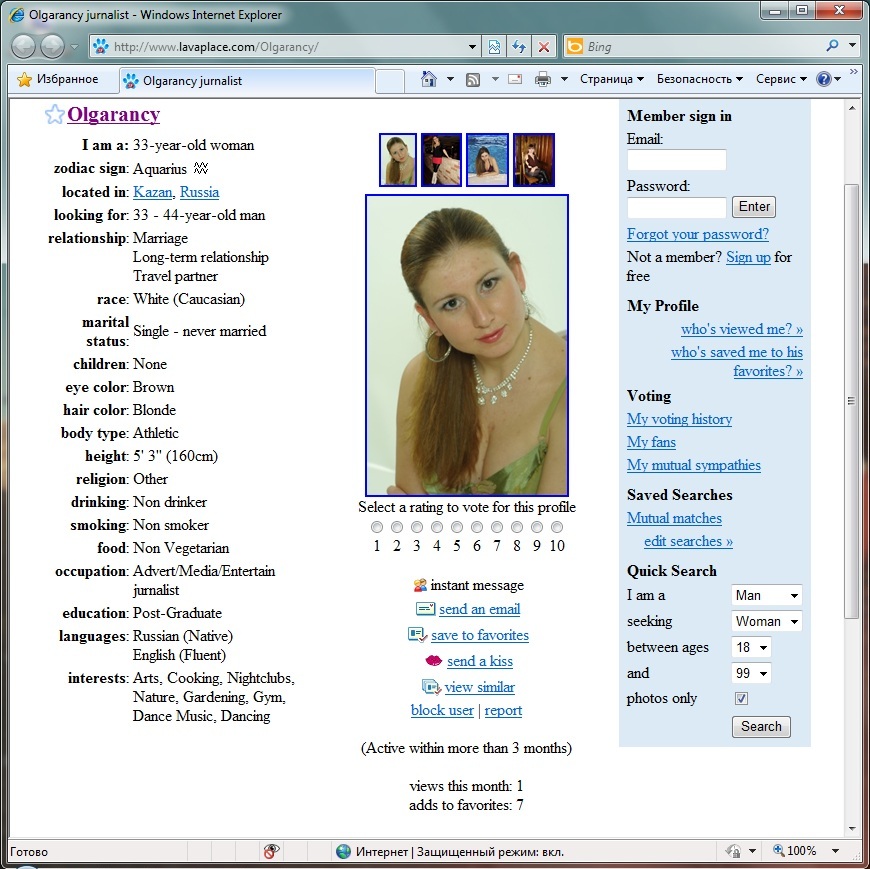
Task: Click the star icon beside the Olgarancy heading
Action: coord(54,115)
